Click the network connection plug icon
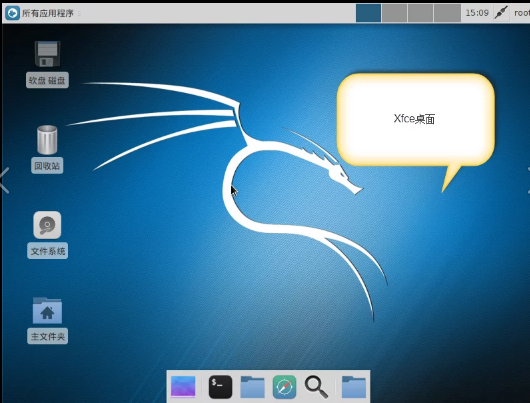Screen dimensions: 530x403 coord(501,13)
